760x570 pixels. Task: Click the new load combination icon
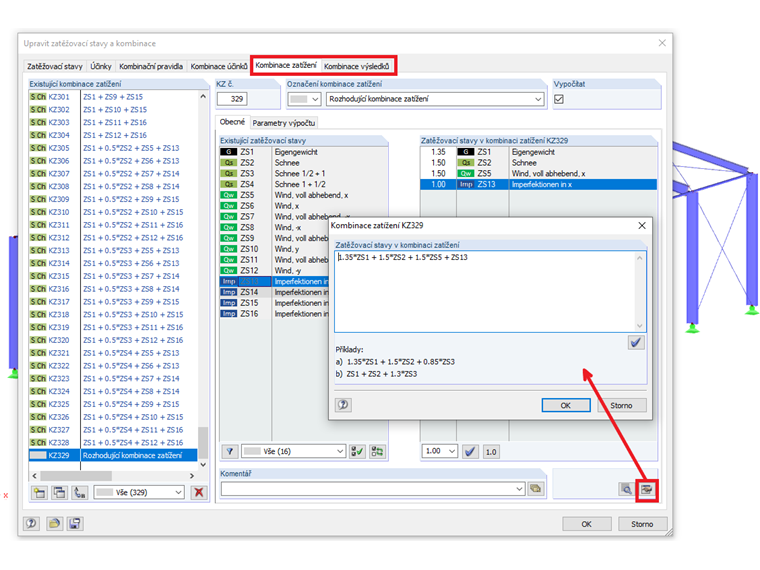coord(39,492)
